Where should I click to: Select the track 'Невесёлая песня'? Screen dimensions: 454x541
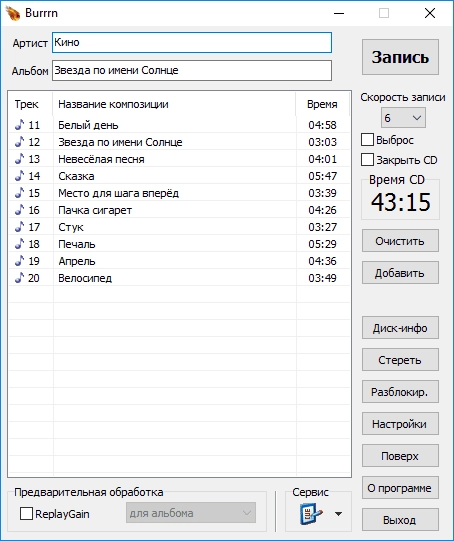[101, 159]
